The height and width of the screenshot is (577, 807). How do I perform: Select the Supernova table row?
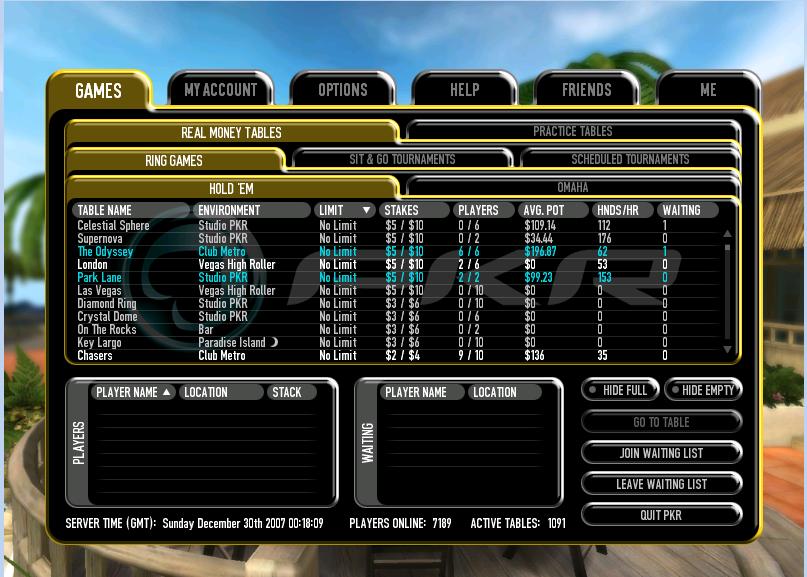coord(396,239)
